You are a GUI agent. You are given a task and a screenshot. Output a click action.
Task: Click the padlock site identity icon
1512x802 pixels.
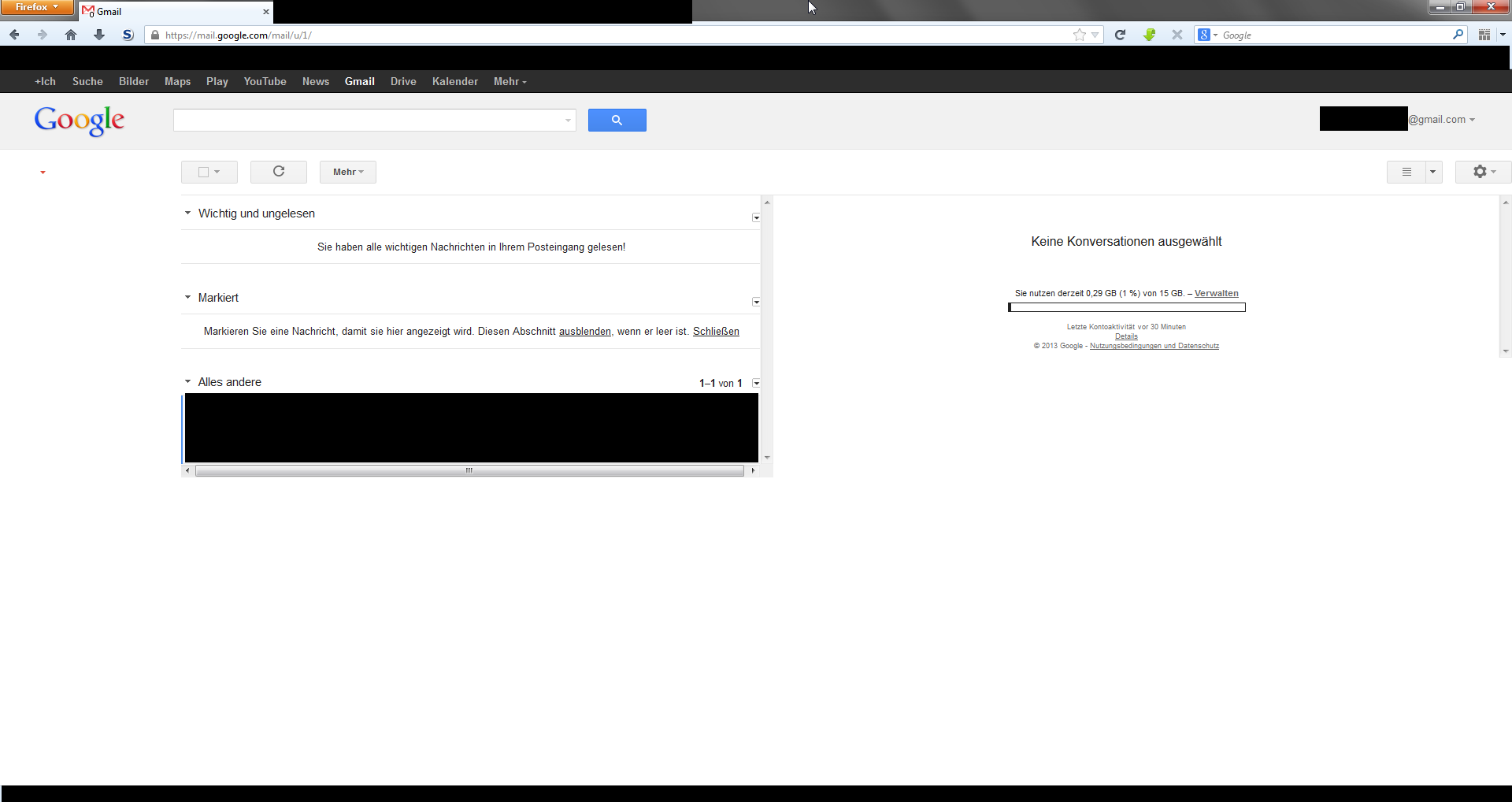tap(155, 35)
